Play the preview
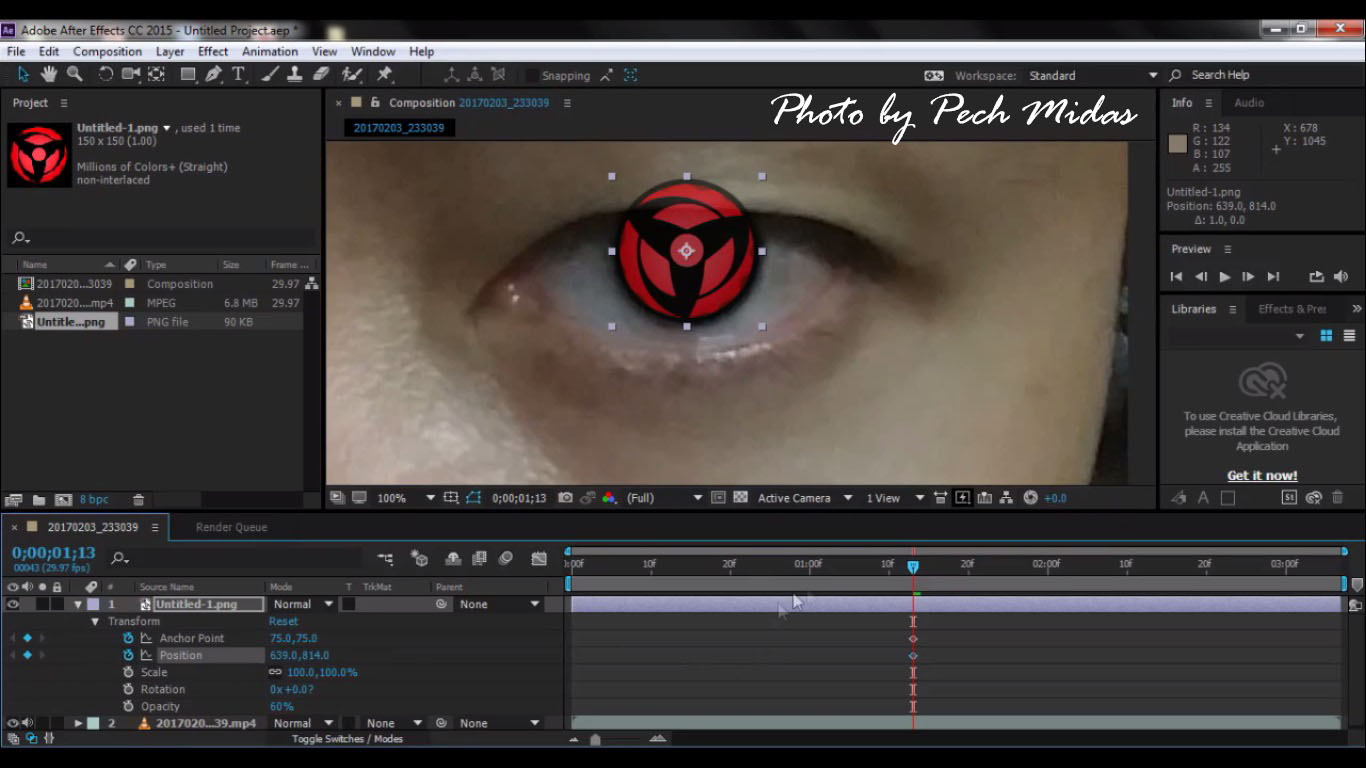This screenshot has width=1366, height=768. pos(1224,277)
